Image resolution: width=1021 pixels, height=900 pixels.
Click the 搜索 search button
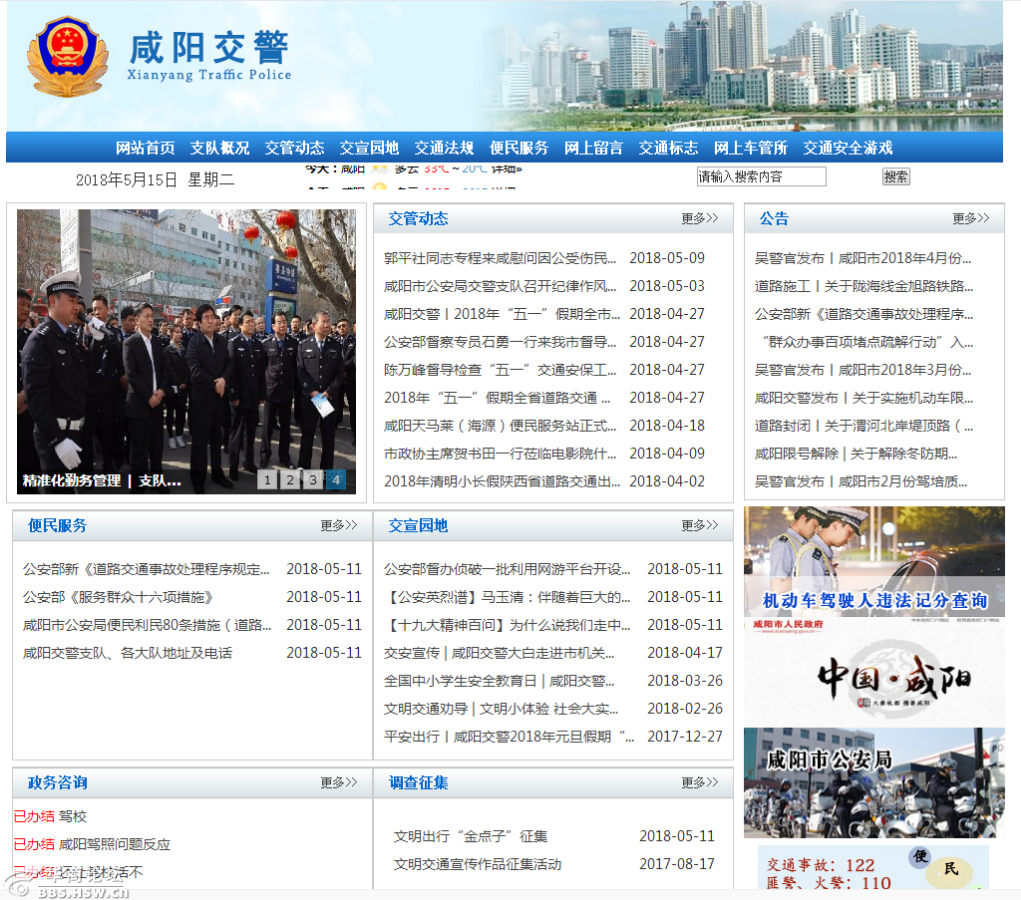(895, 176)
